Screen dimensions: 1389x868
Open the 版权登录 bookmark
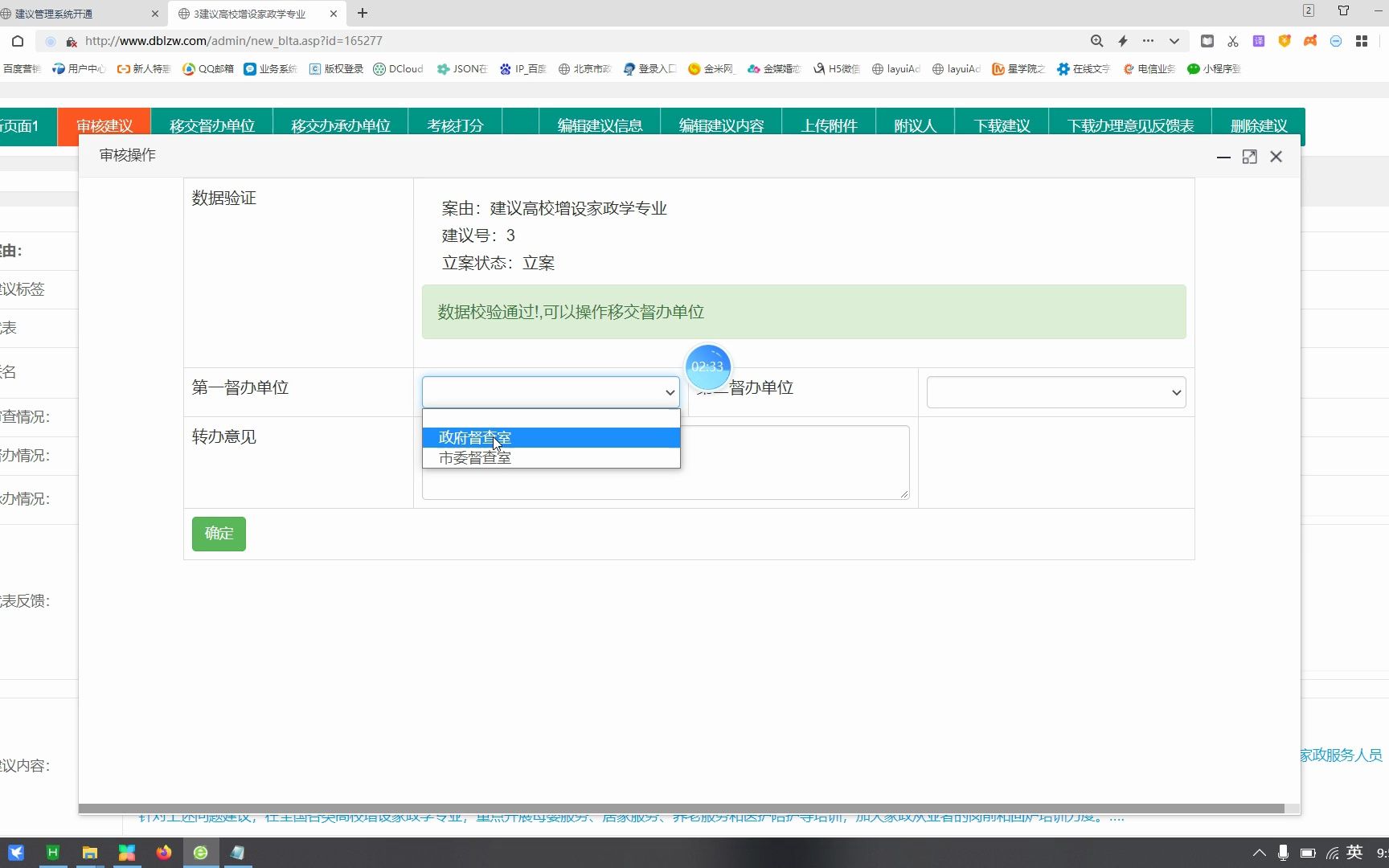click(x=337, y=69)
